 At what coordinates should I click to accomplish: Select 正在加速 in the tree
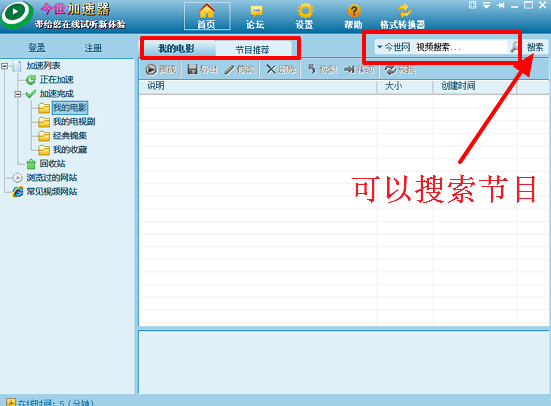[56, 79]
